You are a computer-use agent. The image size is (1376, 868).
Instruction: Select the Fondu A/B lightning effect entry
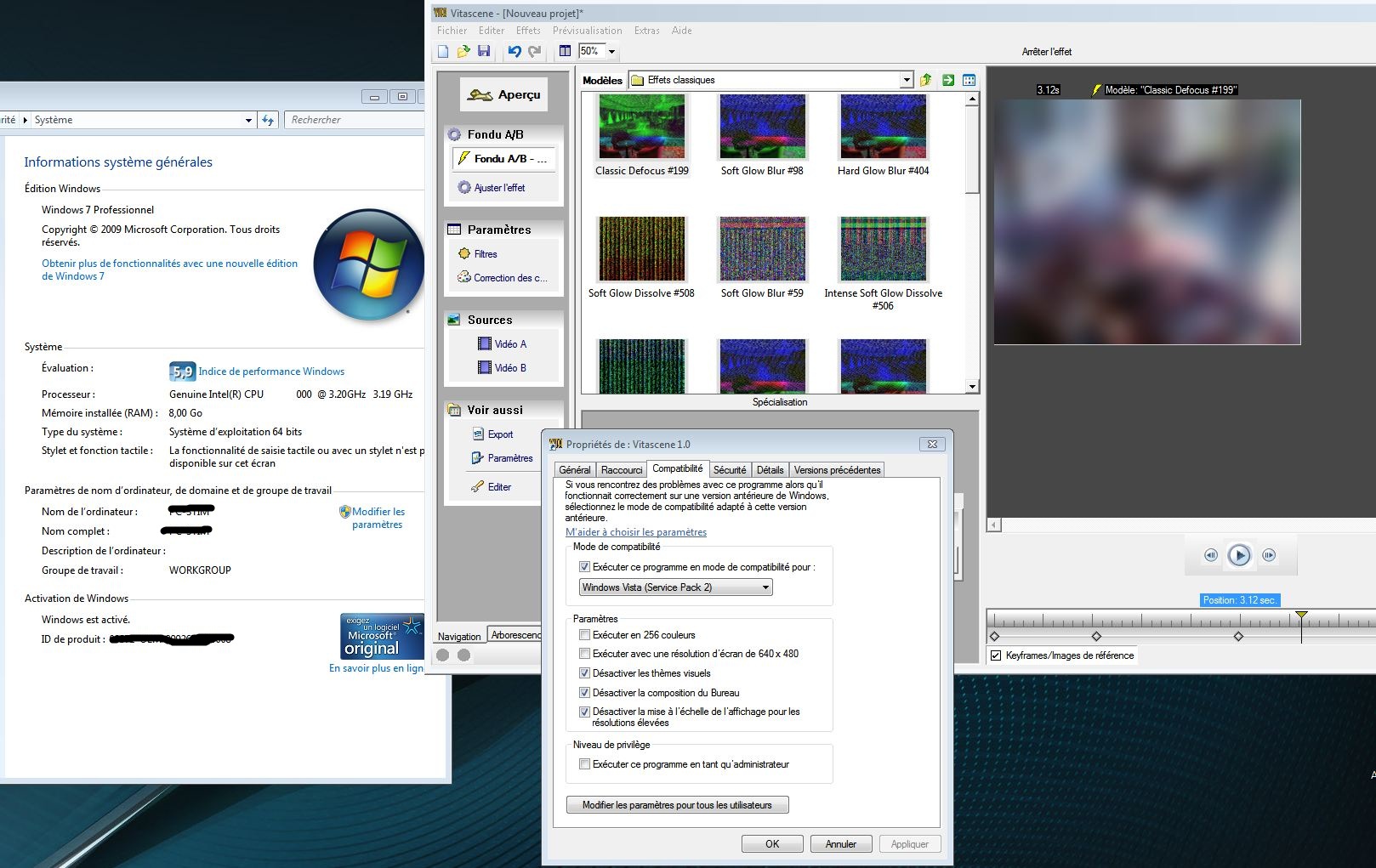tap(503, 158)
